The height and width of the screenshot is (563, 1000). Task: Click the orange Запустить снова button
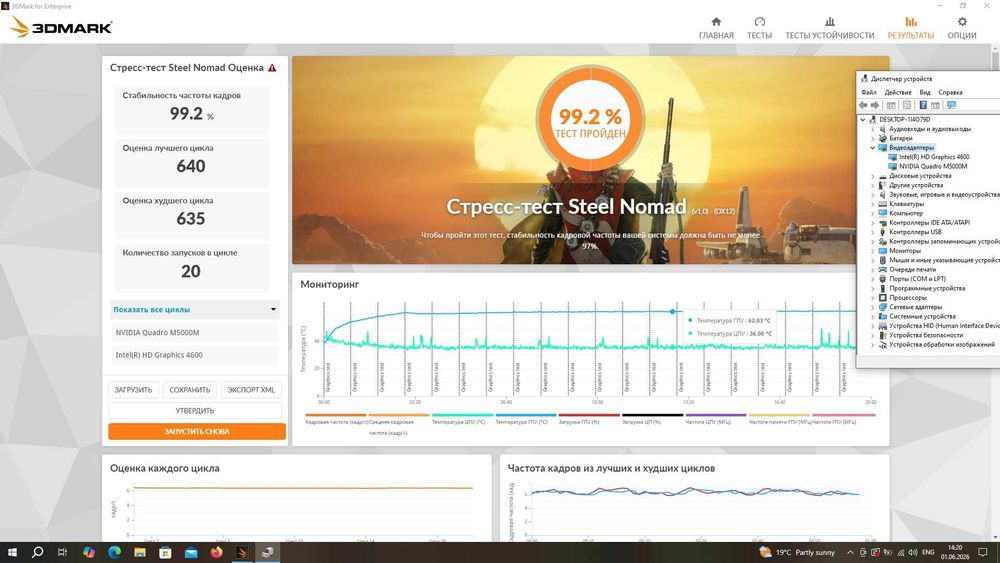click(x=196, y=432)
